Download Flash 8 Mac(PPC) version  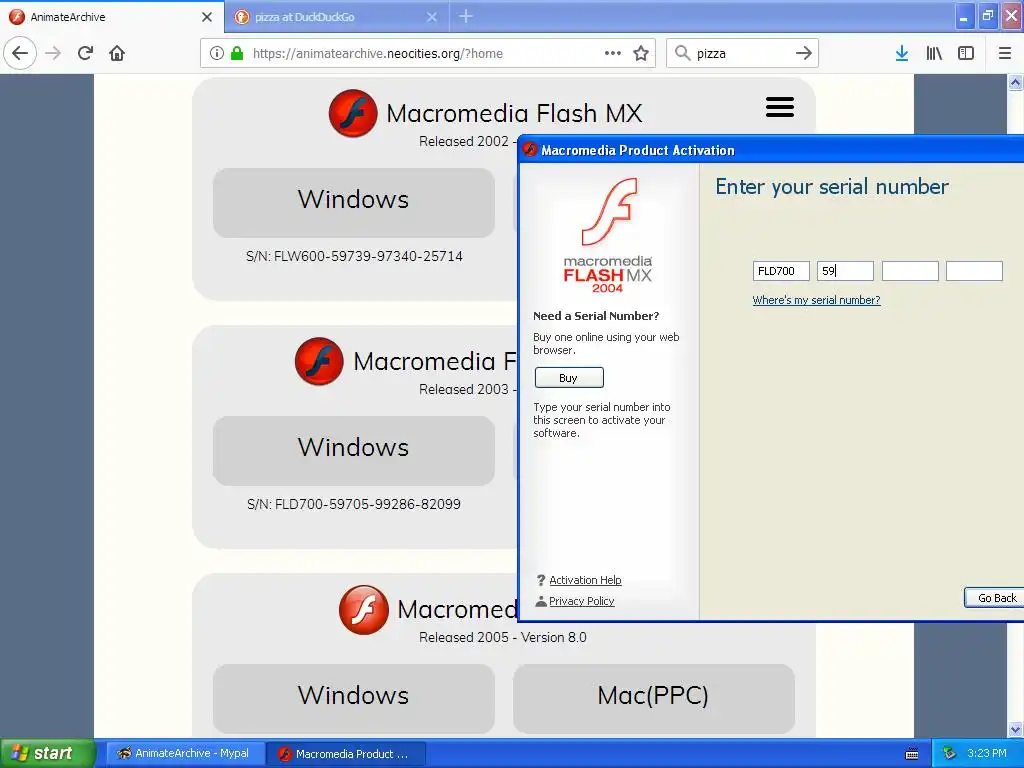pos(654,698)
